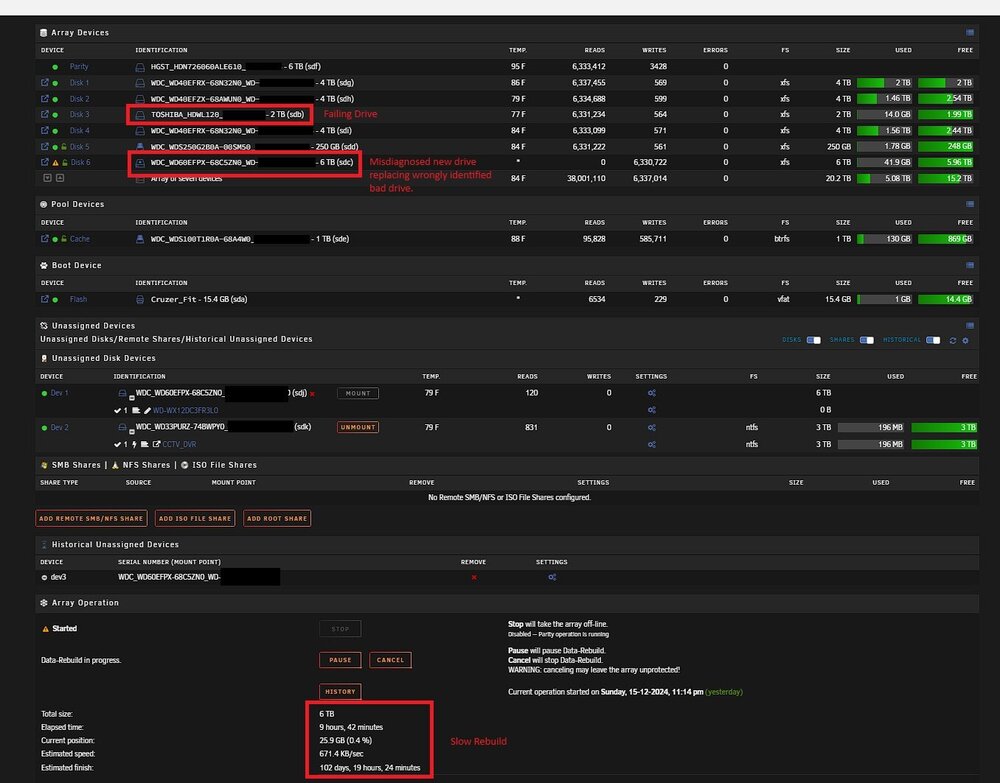Click the Estimated speed value 671.4 KB/sec

click(341, 754)
